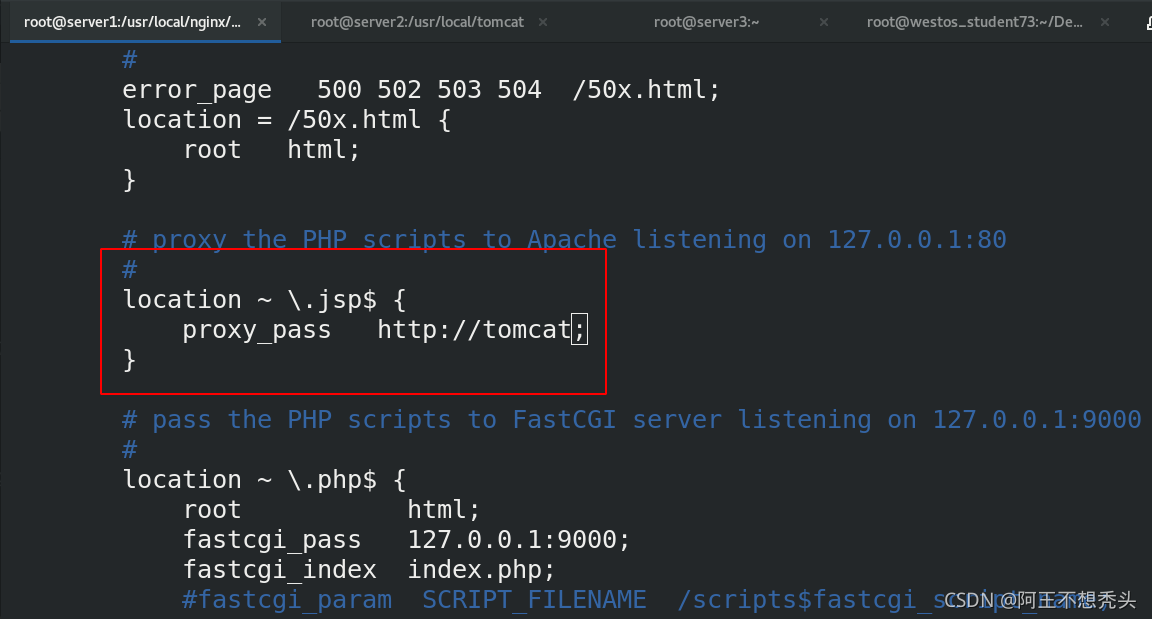Click the error_page 500 502 503 504 line
Viewport: 1152px width, 619px height.
tap(421, 90)
